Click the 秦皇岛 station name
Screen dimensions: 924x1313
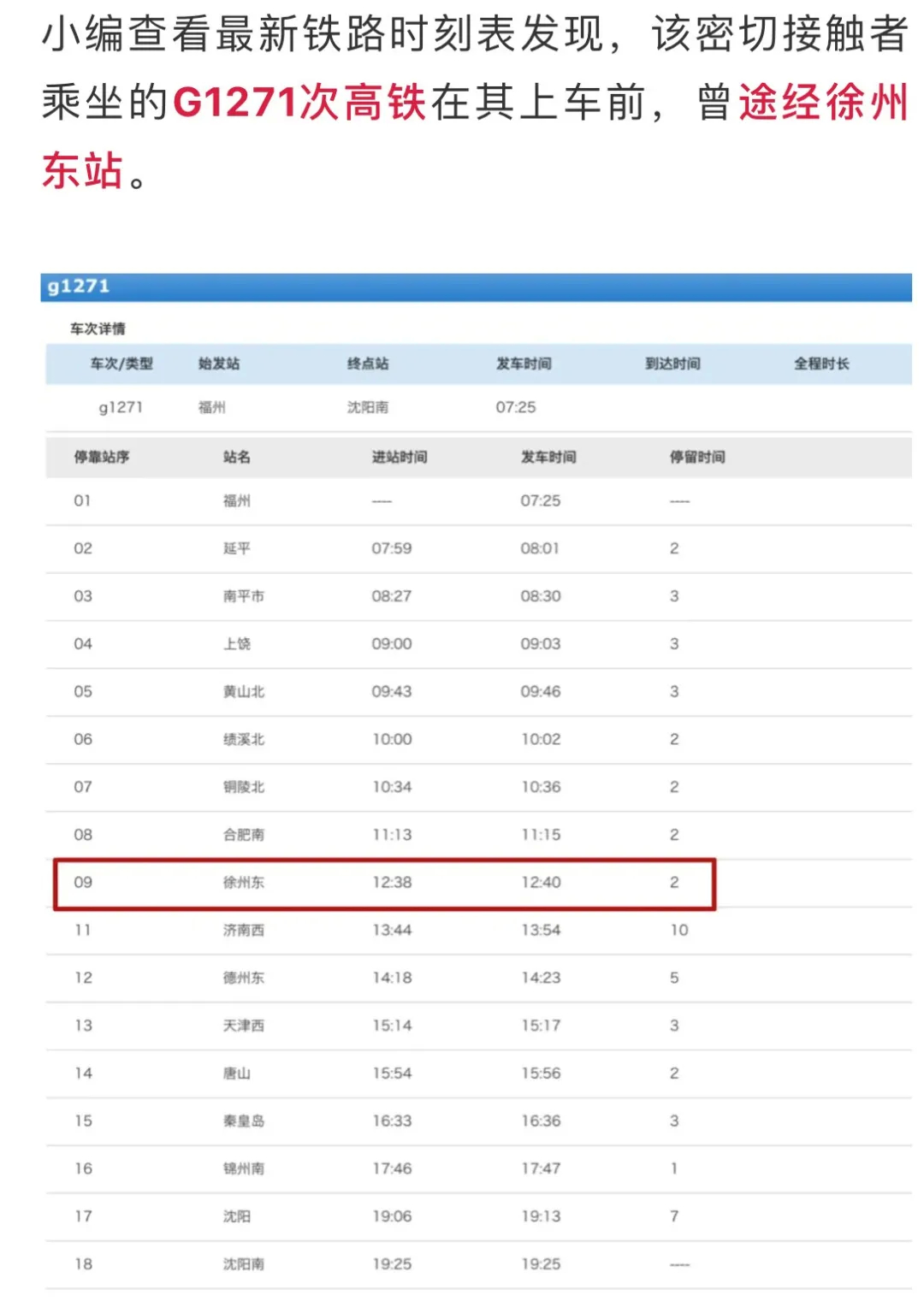[x=244, y=1121]
